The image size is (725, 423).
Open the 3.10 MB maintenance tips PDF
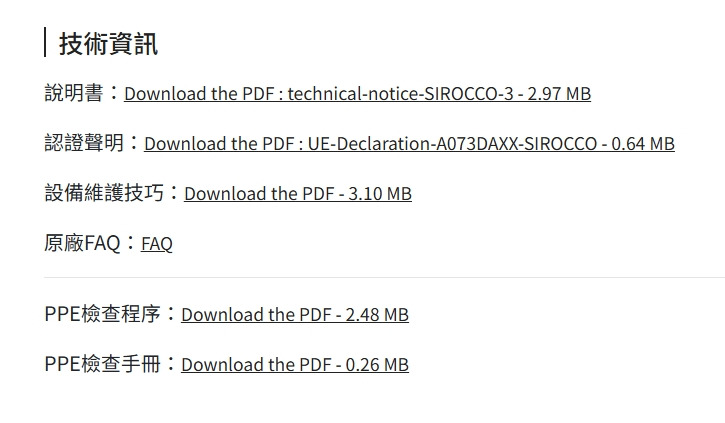pos(297,194)
